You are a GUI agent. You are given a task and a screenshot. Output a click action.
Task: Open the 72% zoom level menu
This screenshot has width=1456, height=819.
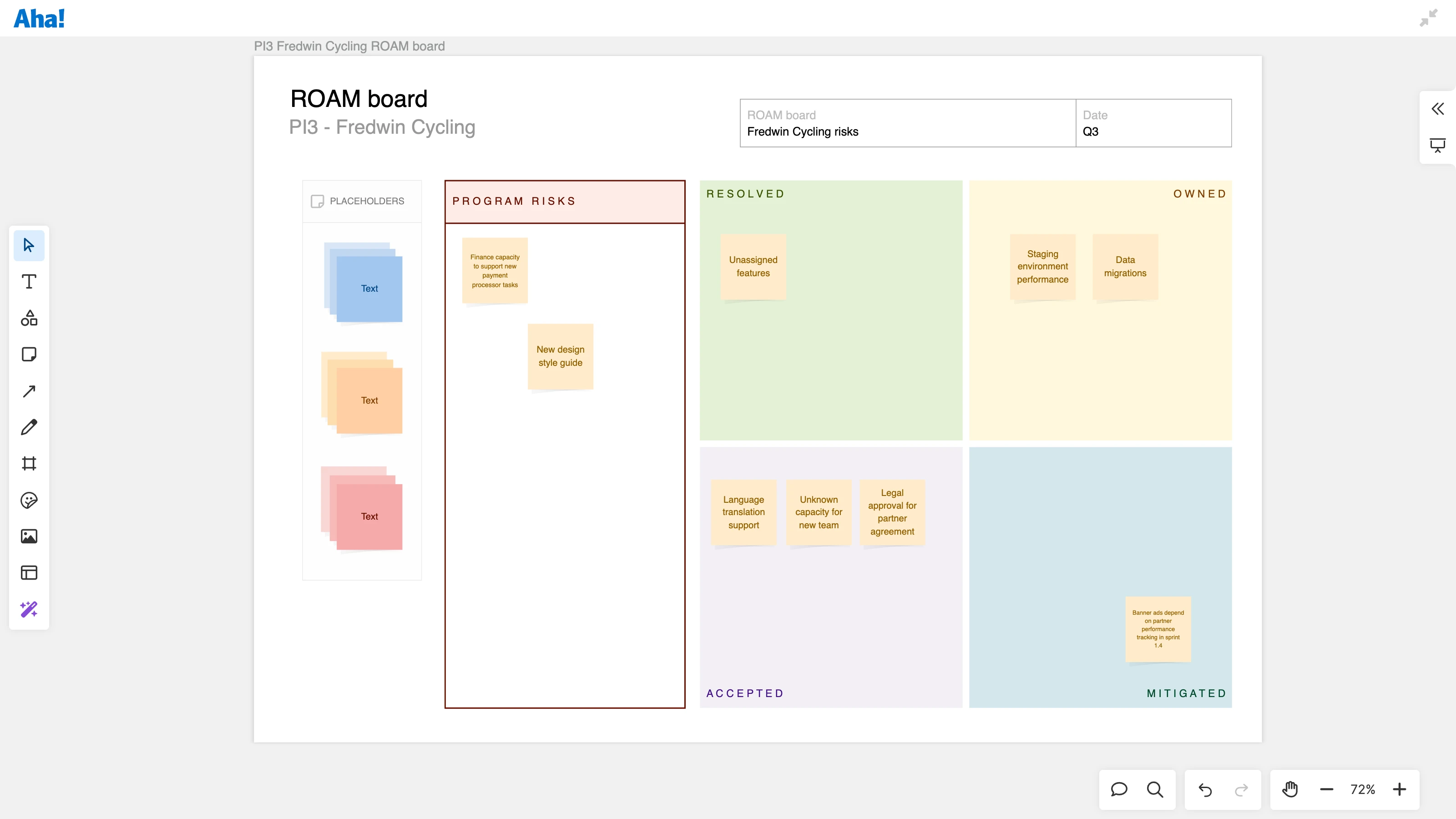pos(1363,789)
